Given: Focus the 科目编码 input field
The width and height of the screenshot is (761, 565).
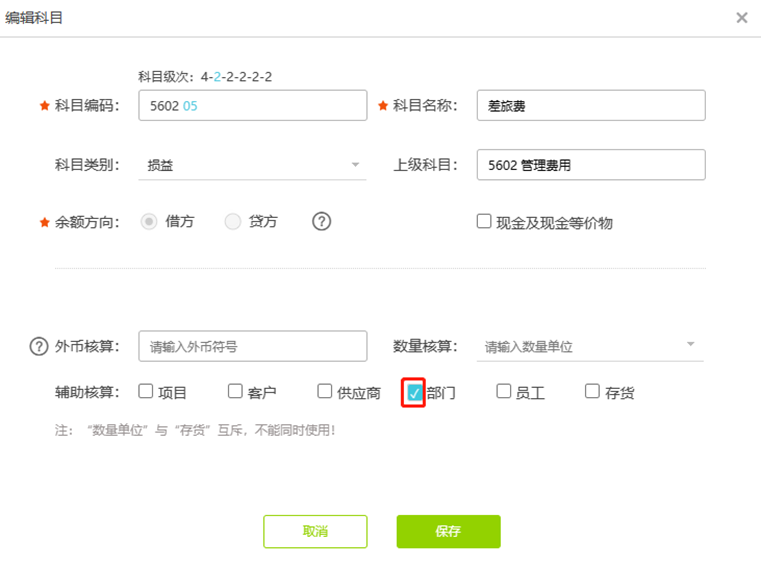Looking at the screenshot, I should point(252,105).
